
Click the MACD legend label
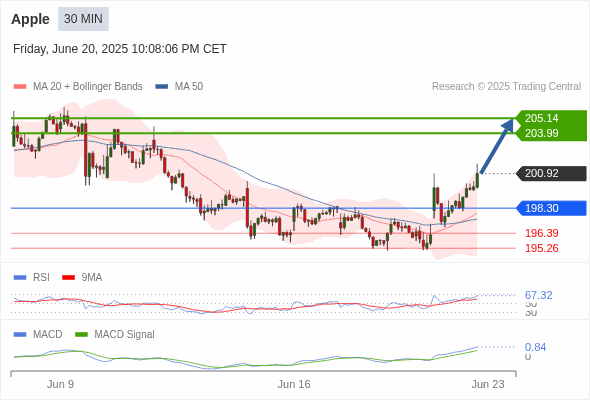pyautogui.click(x=48, y=335)
